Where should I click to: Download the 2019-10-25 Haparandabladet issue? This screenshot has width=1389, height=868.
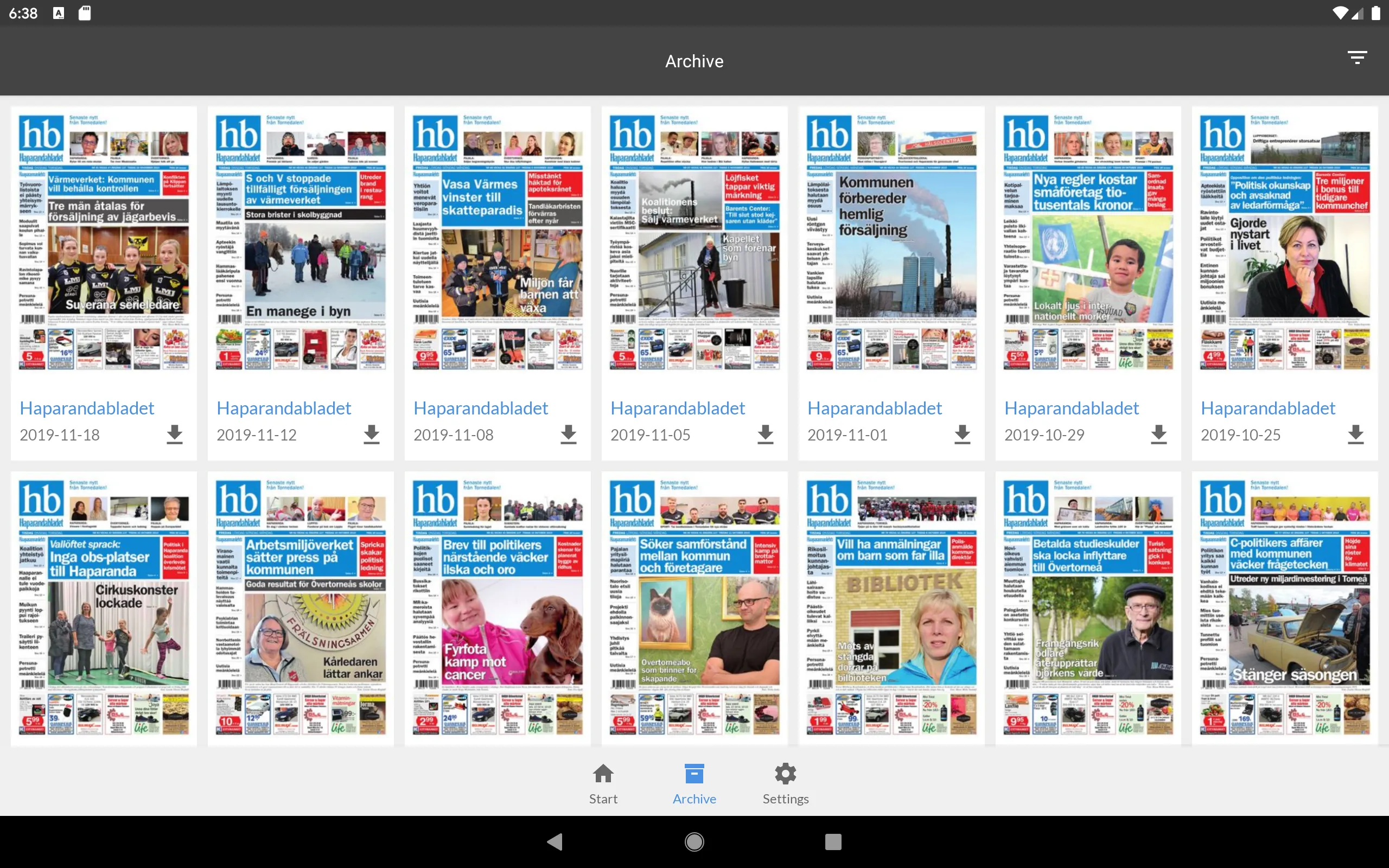(x=1356, y=435)
